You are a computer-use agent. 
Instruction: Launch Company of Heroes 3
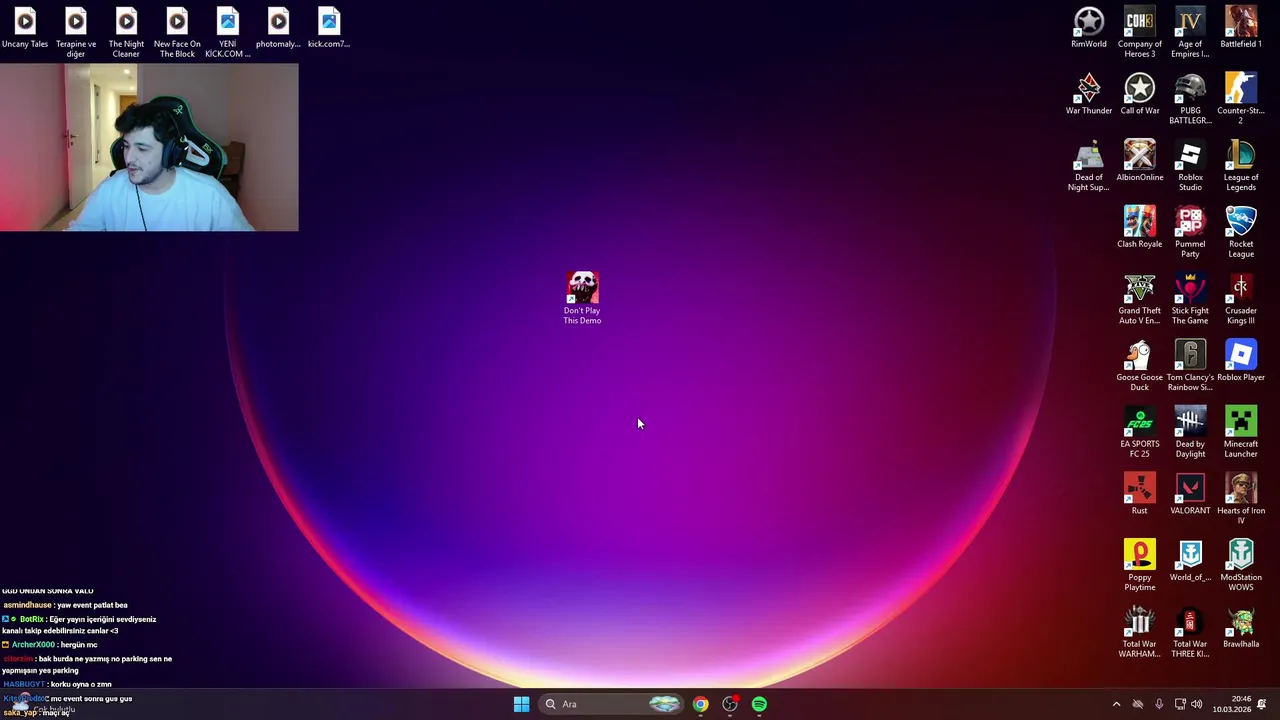coord(1140,32)
